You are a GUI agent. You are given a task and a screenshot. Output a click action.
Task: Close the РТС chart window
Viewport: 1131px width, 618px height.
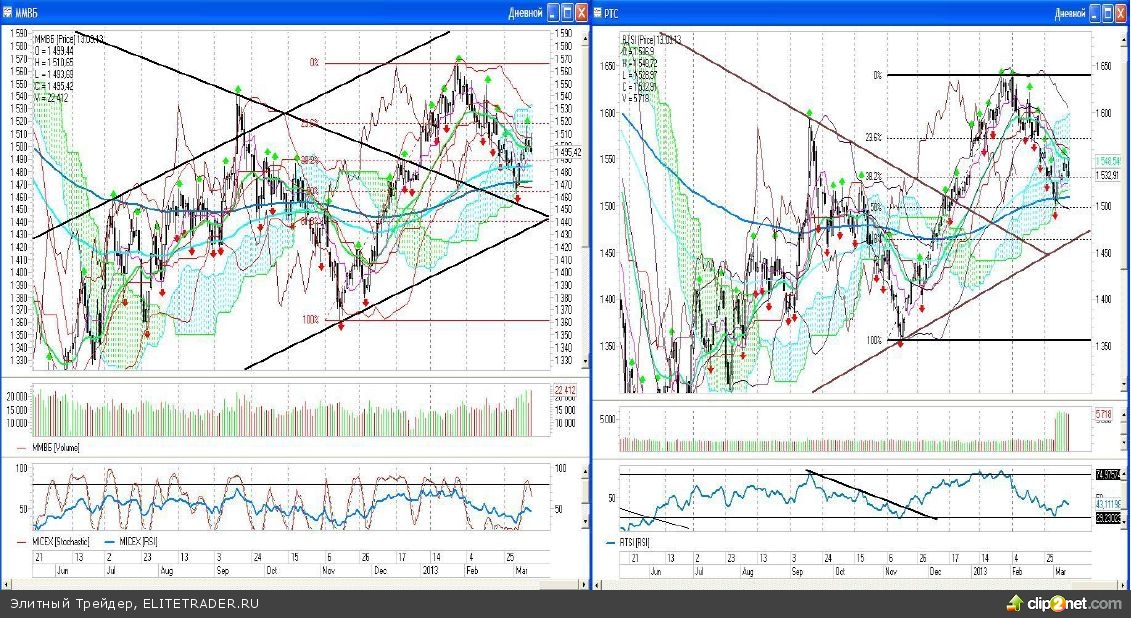pyautogui.click(x=1122, y=13)
